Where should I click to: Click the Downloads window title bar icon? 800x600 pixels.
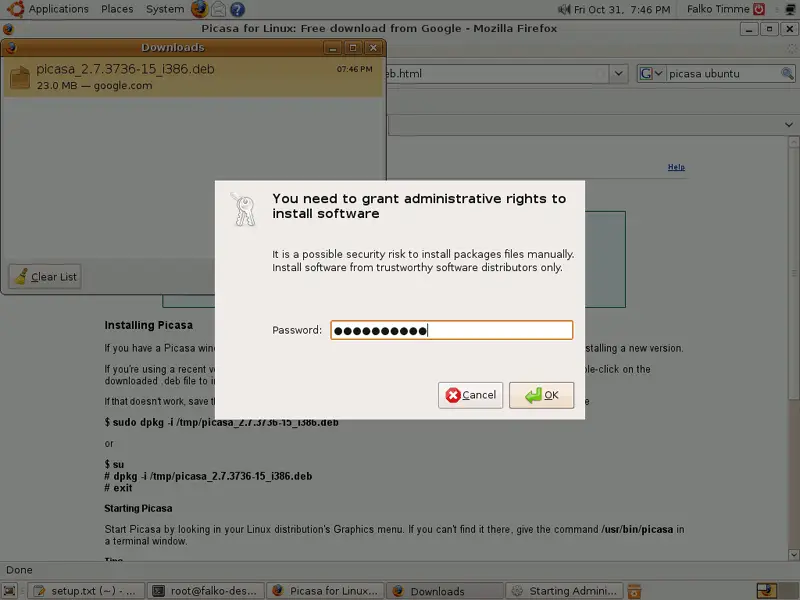click(11, 47)
